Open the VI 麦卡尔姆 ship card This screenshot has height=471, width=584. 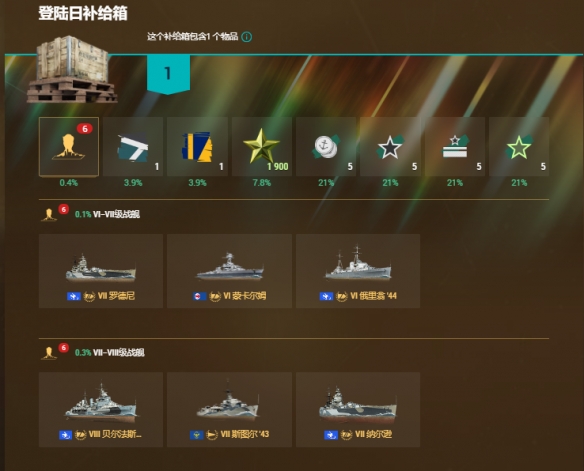pyautogui.click(x=229, y=271)
